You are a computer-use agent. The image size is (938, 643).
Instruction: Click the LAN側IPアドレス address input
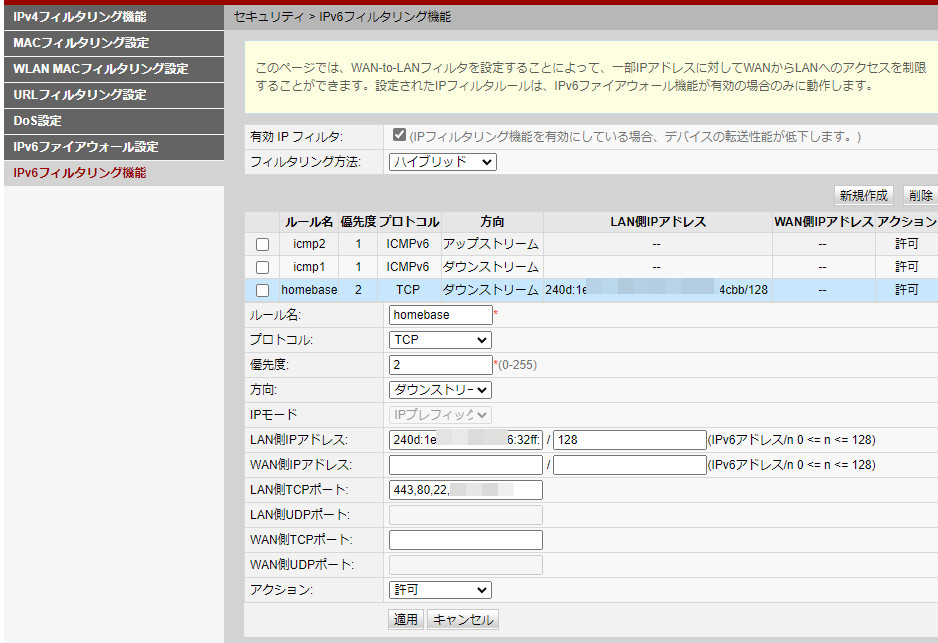coord(465,440)
